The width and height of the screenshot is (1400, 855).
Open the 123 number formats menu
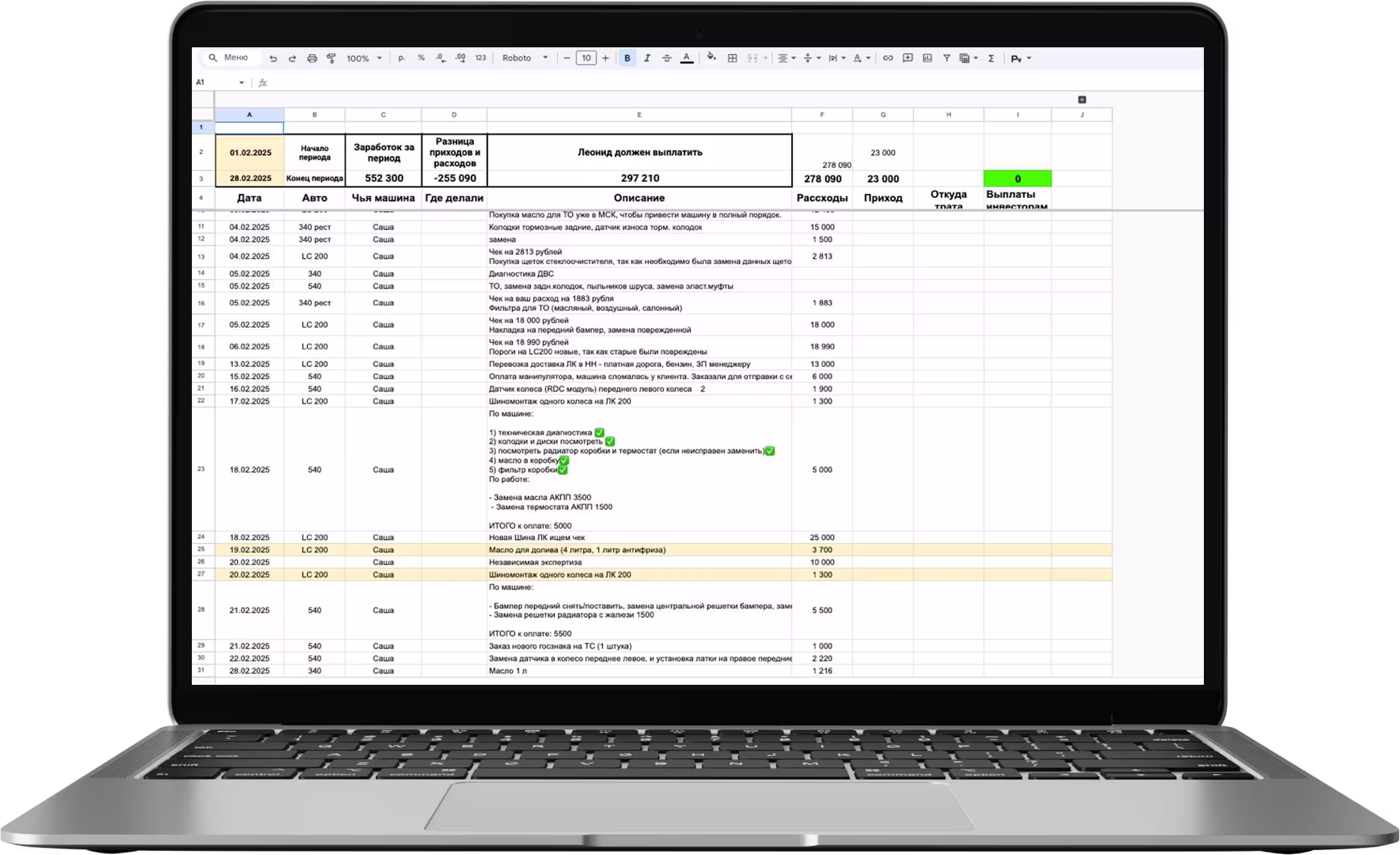[x=480, y=58]
